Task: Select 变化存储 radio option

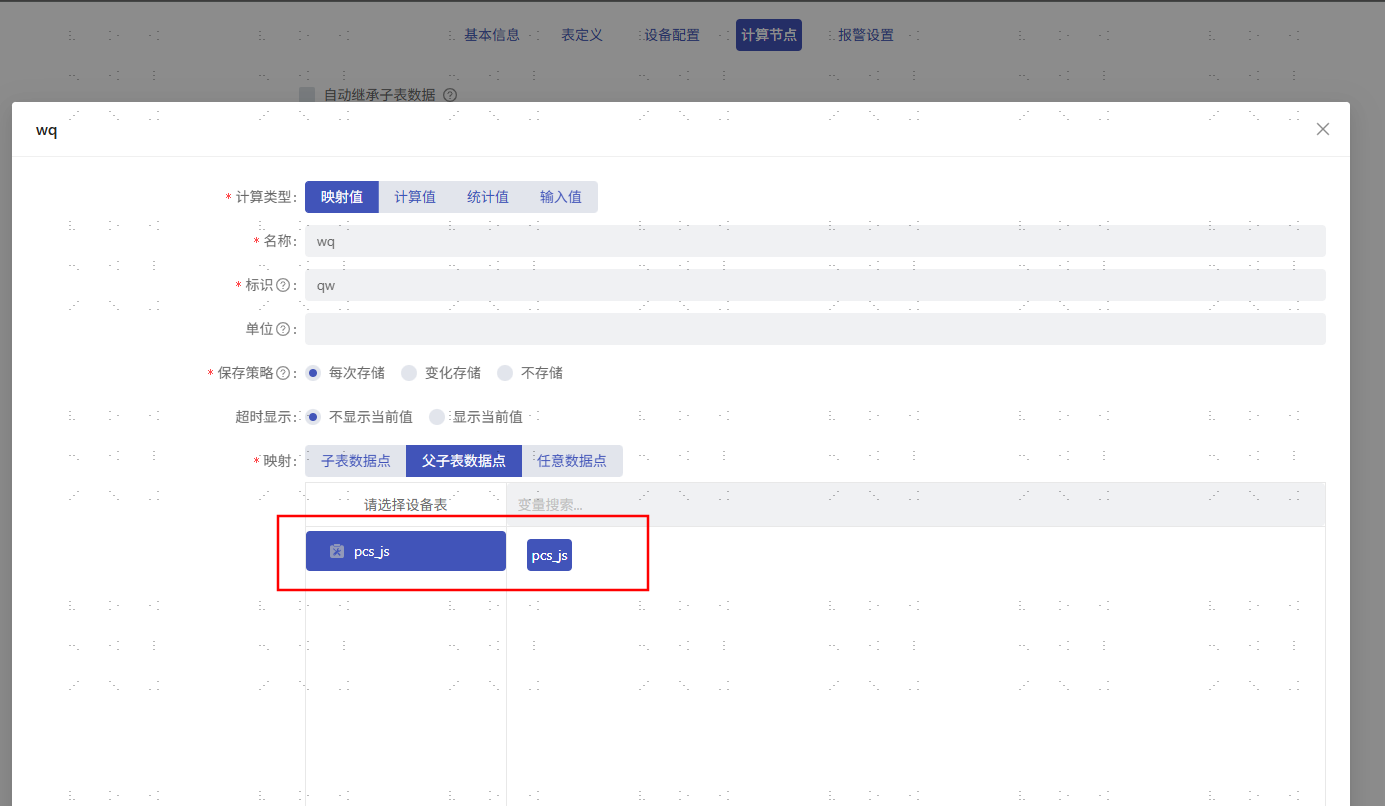Action: coord(409,373)
